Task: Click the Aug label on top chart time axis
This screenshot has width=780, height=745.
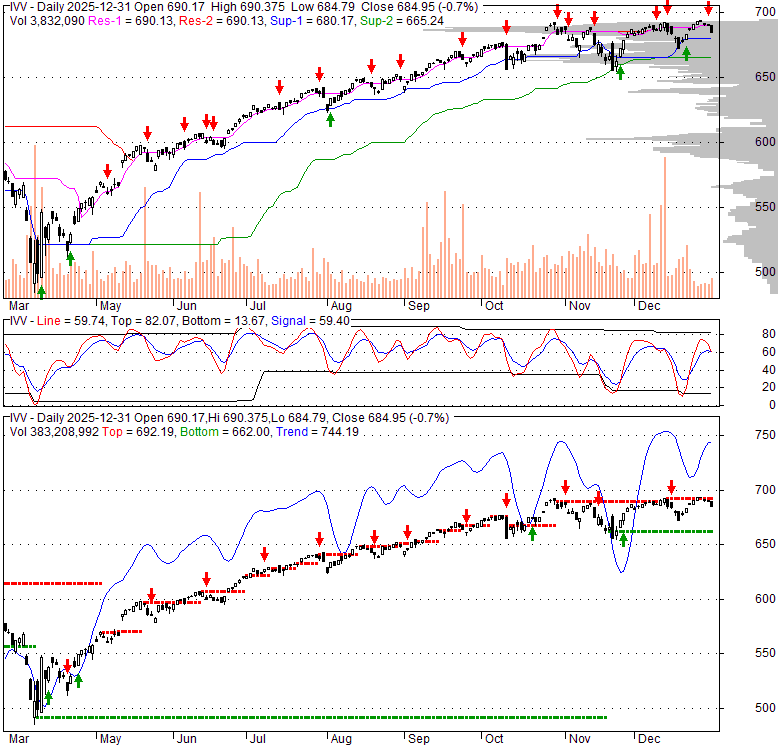Action: coord(341,305)
